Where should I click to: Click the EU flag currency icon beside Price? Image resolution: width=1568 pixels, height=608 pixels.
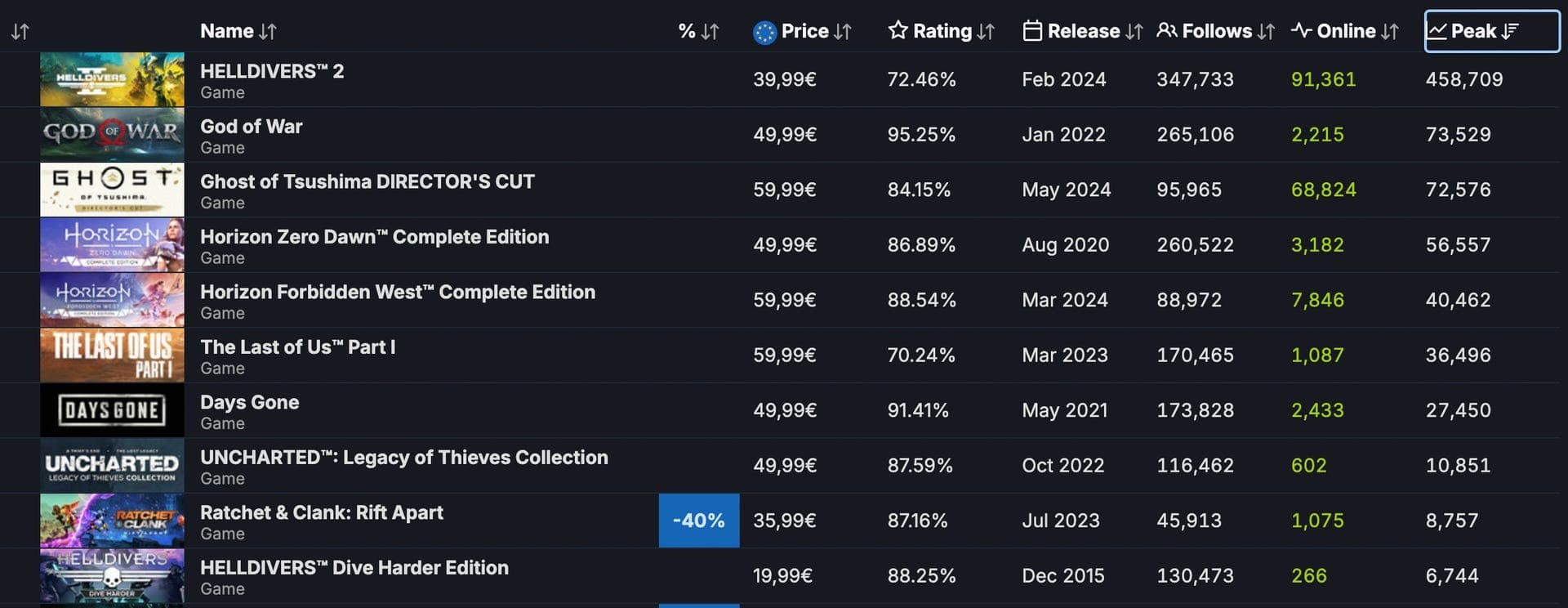click(764, 32)
